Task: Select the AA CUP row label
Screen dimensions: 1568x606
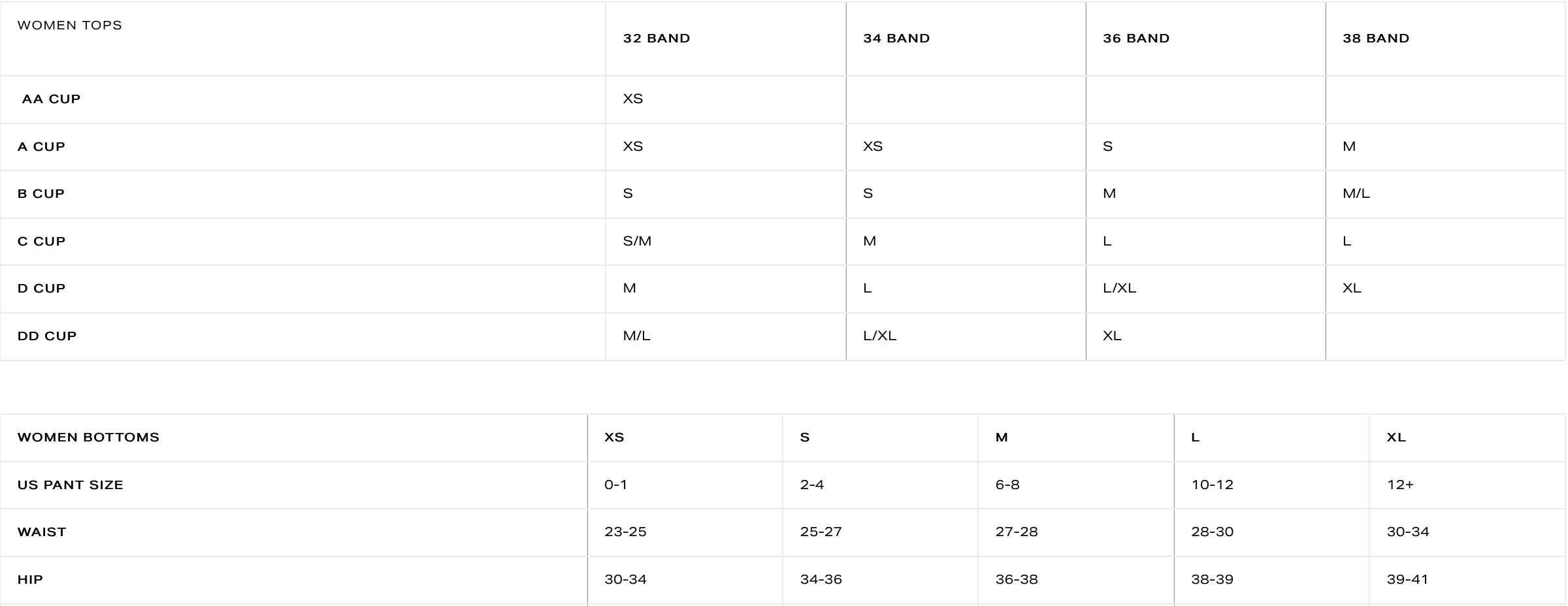Action: tap(51, 99)
